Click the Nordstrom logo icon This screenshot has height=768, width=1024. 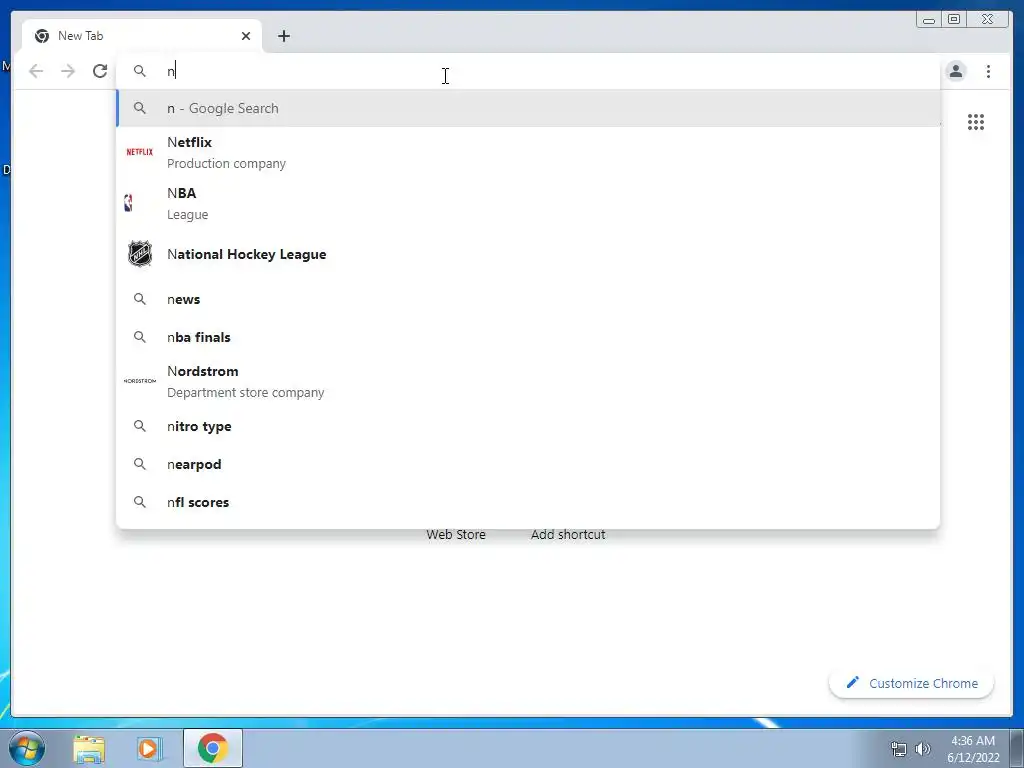[x=140, y=381]
